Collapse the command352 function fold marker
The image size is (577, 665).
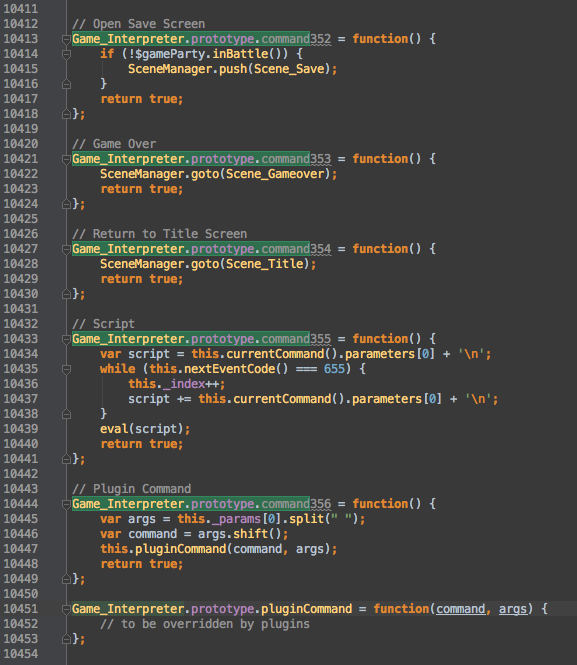[x=66, y=39]
